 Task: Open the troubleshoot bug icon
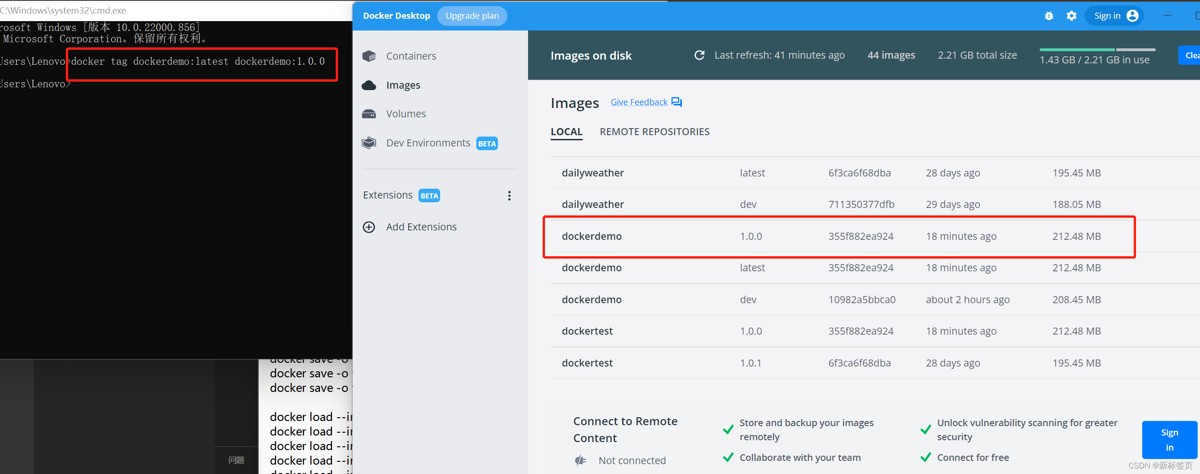tap(1048, 16)
